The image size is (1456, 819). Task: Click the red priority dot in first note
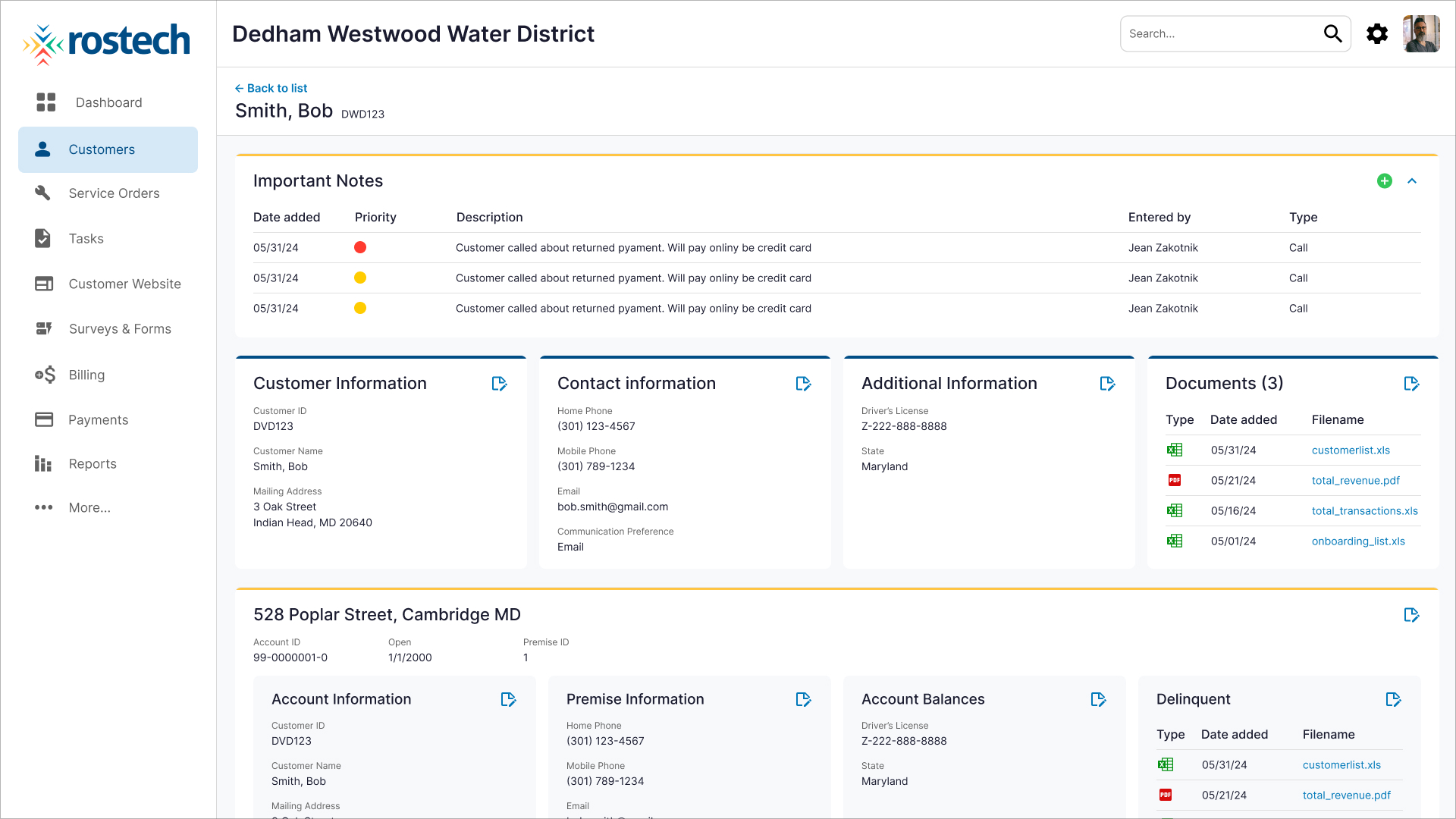click(x=360, y=247)
